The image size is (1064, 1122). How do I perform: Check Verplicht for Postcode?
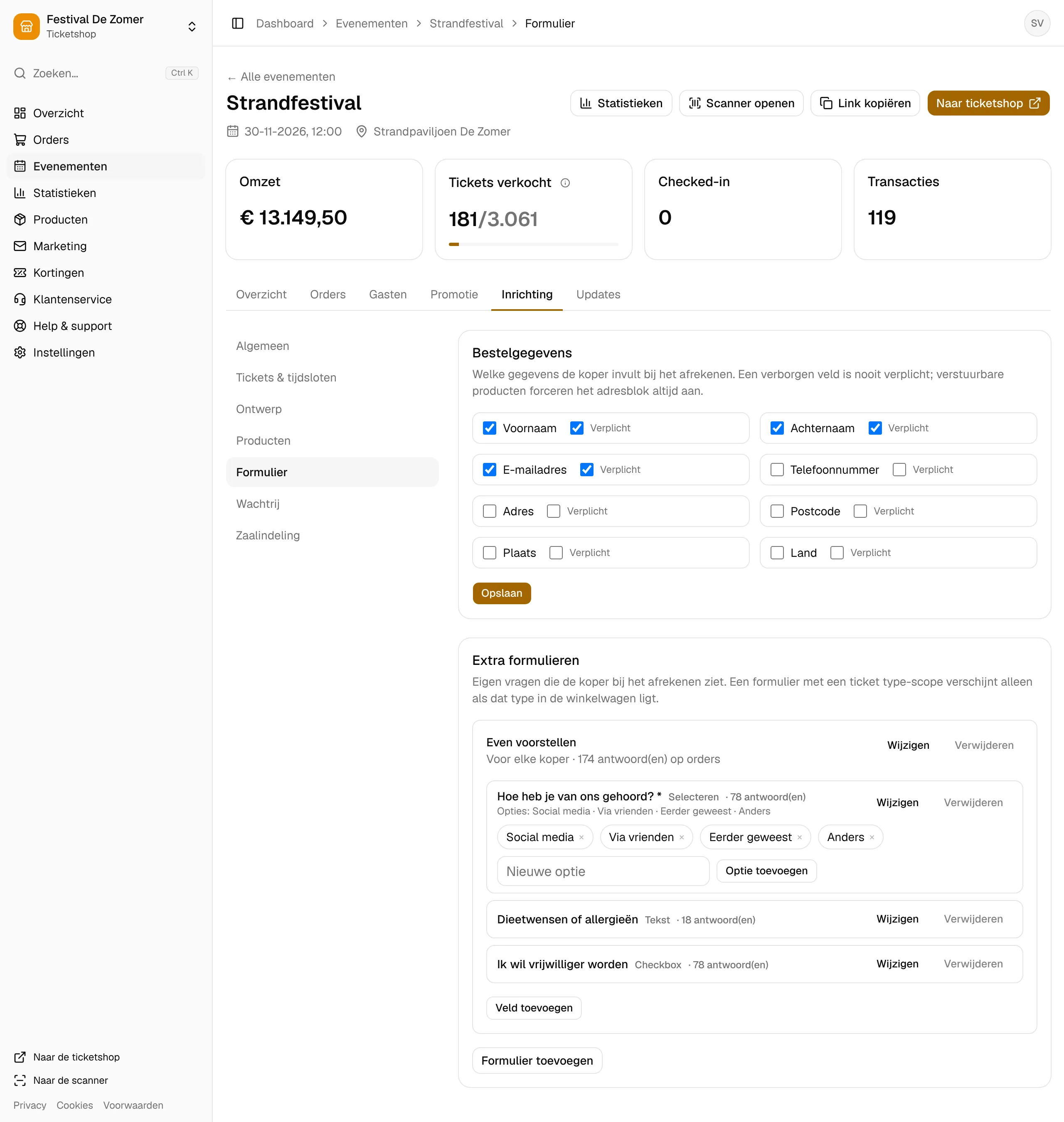pos(860,512)
